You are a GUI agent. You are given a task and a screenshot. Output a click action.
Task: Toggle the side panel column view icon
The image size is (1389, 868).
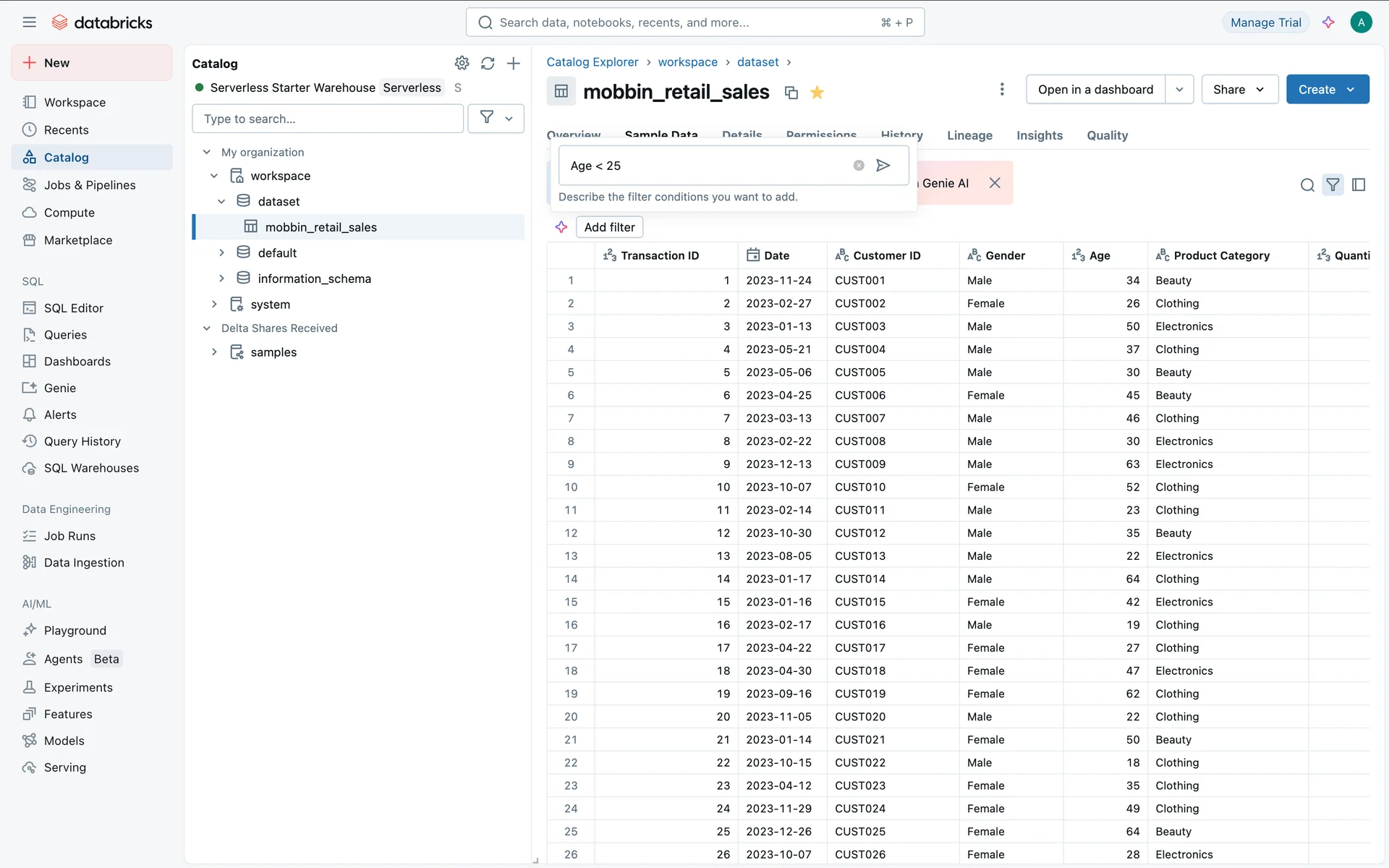[x=1359, y=185]
